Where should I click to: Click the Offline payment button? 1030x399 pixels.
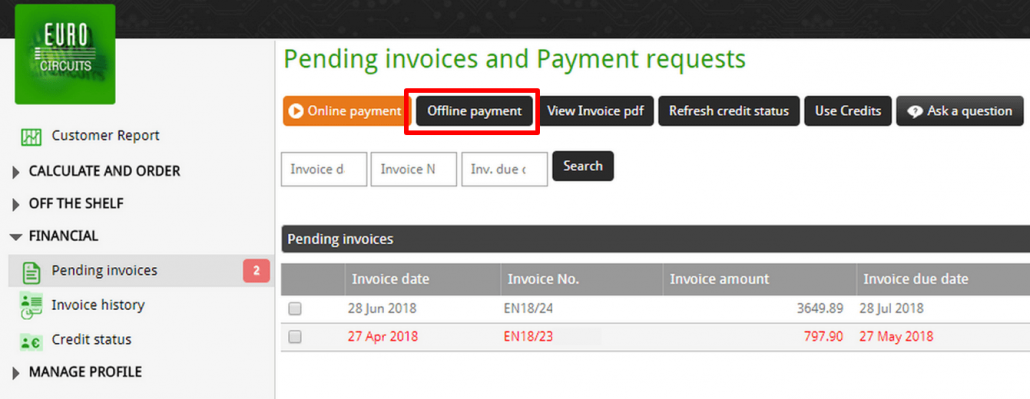click(x=474, y=111)
